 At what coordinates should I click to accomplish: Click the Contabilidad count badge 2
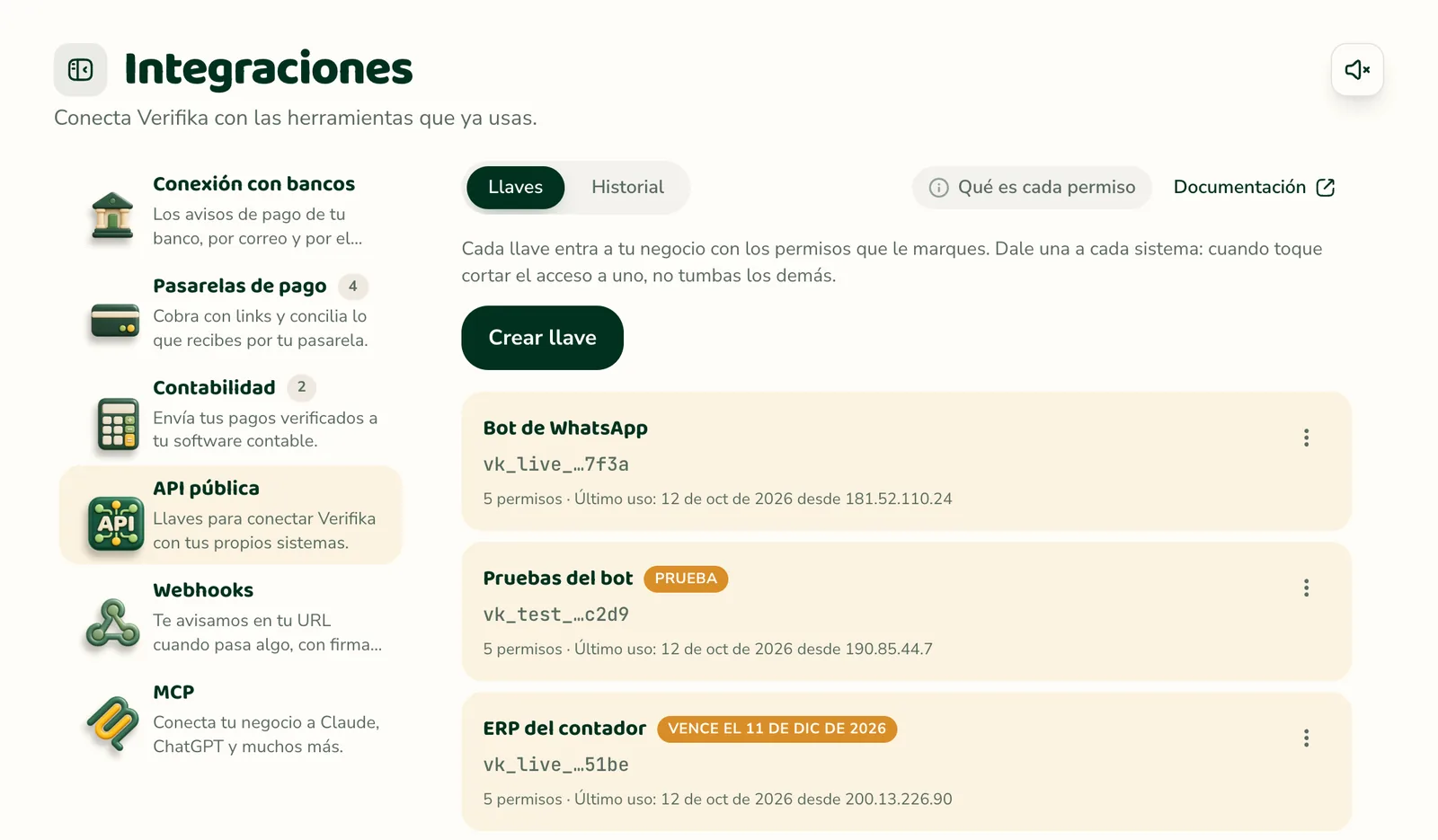[x=302, y=387]
